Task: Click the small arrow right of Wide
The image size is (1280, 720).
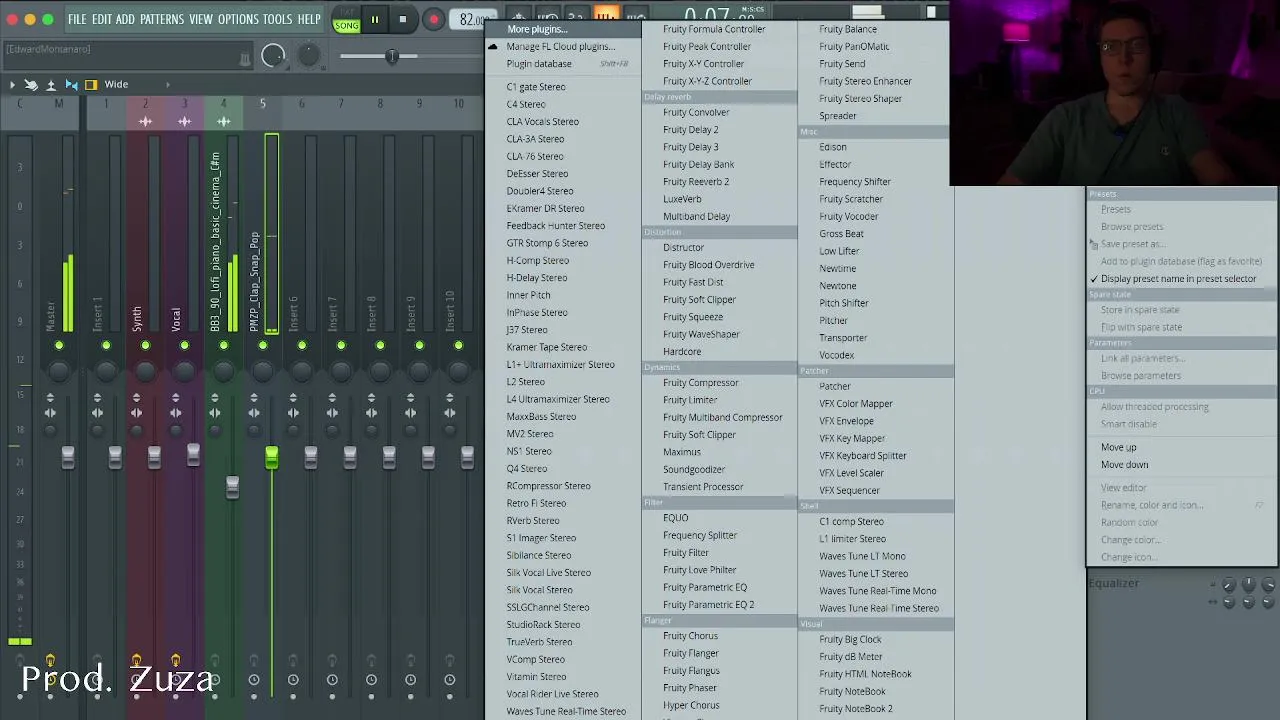Action: tap(167, 85)
